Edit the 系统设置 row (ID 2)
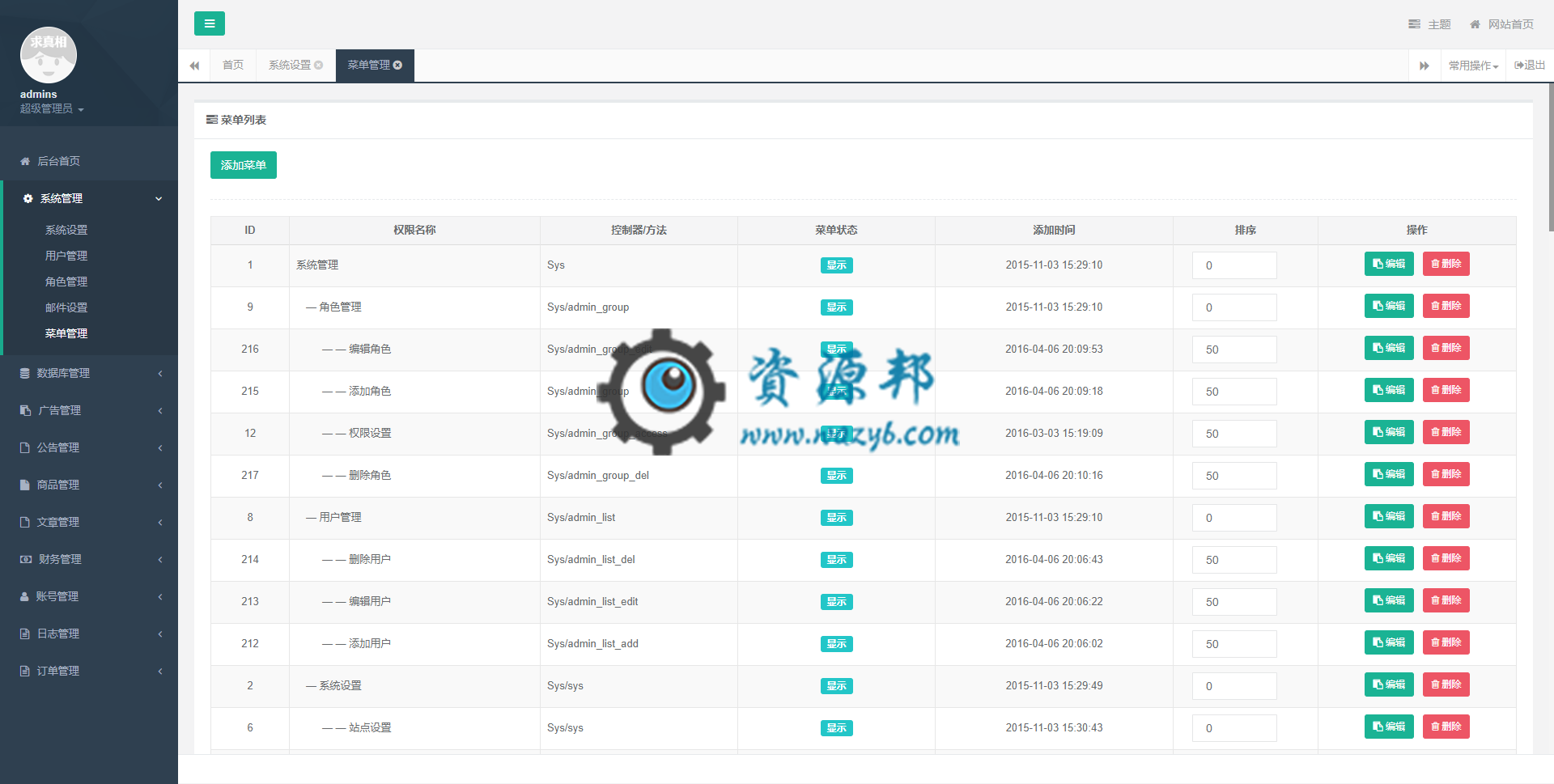The height and width of the screenshot is (784, 1554). tap(1389, 684)
